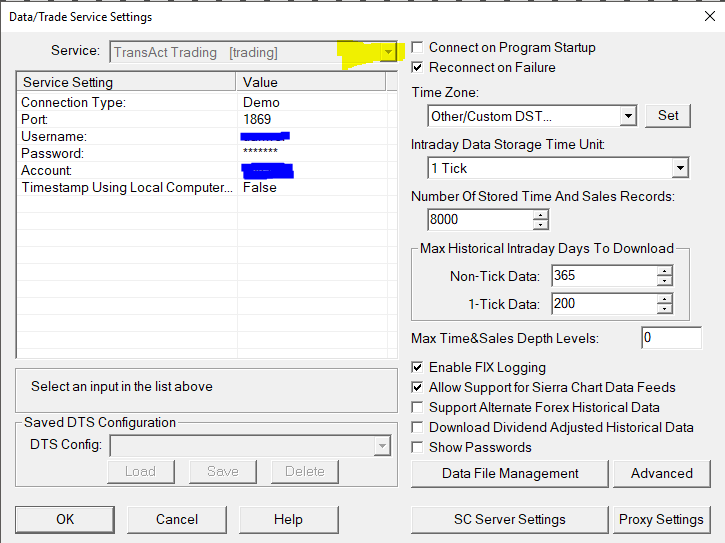Confirm with the OK button
The image size is (725, 543).
tap(65, 519)
